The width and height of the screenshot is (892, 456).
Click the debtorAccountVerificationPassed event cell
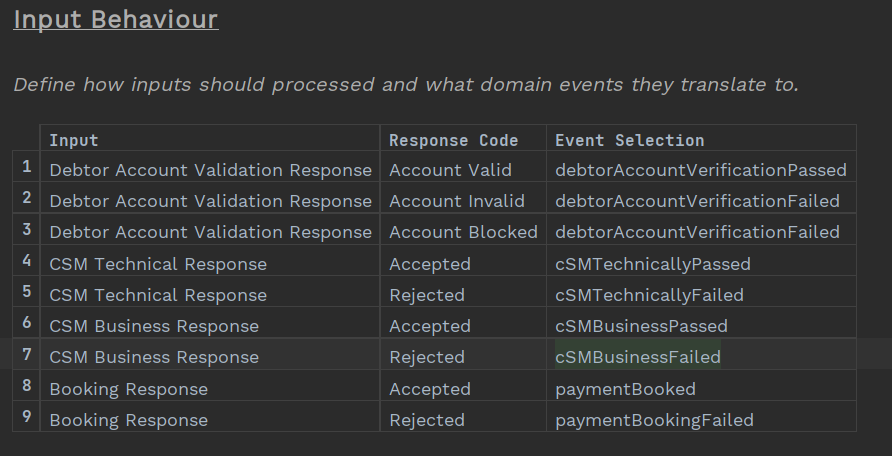coord(700,170)
